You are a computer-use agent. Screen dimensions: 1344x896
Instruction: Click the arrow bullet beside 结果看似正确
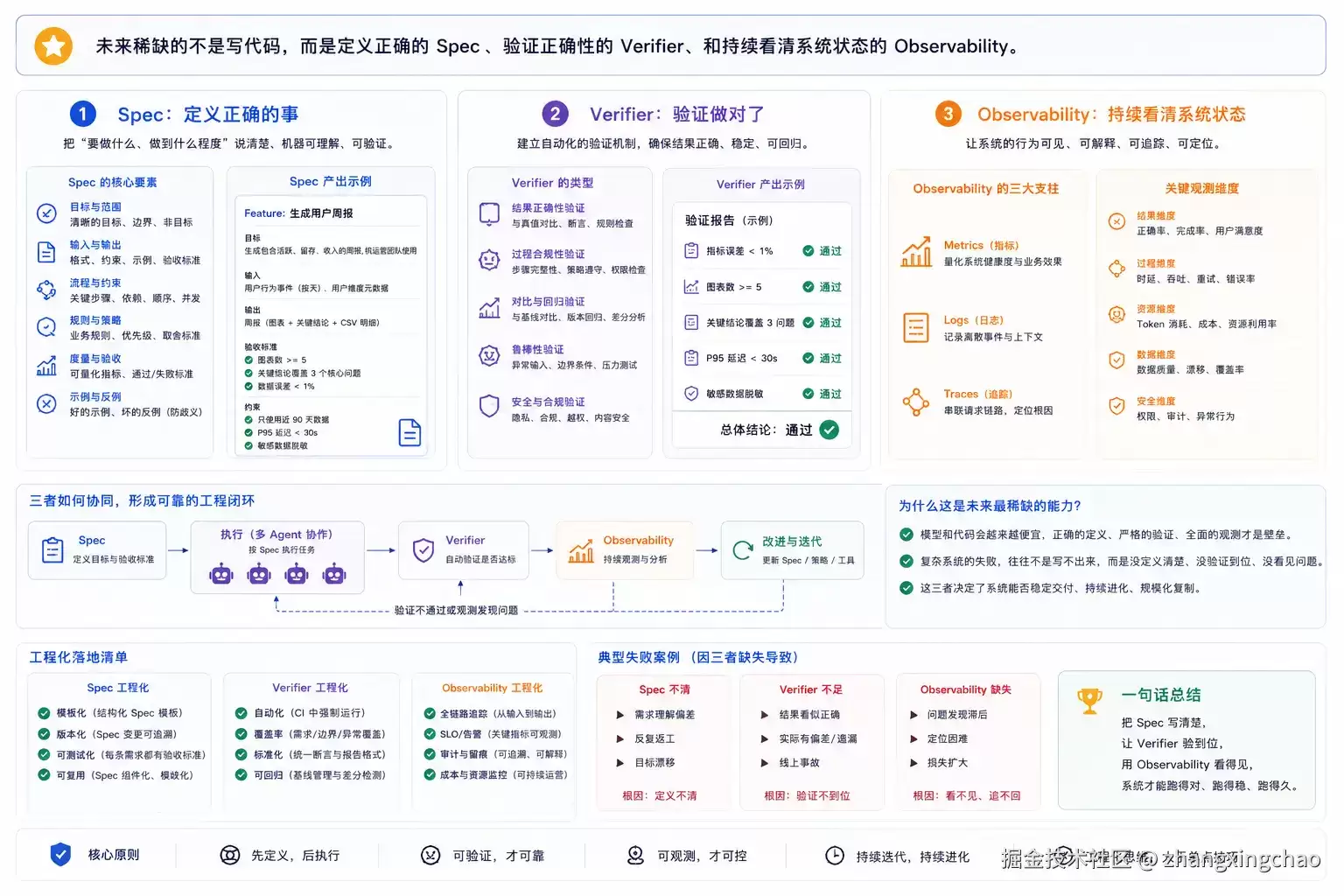[765, 715]
